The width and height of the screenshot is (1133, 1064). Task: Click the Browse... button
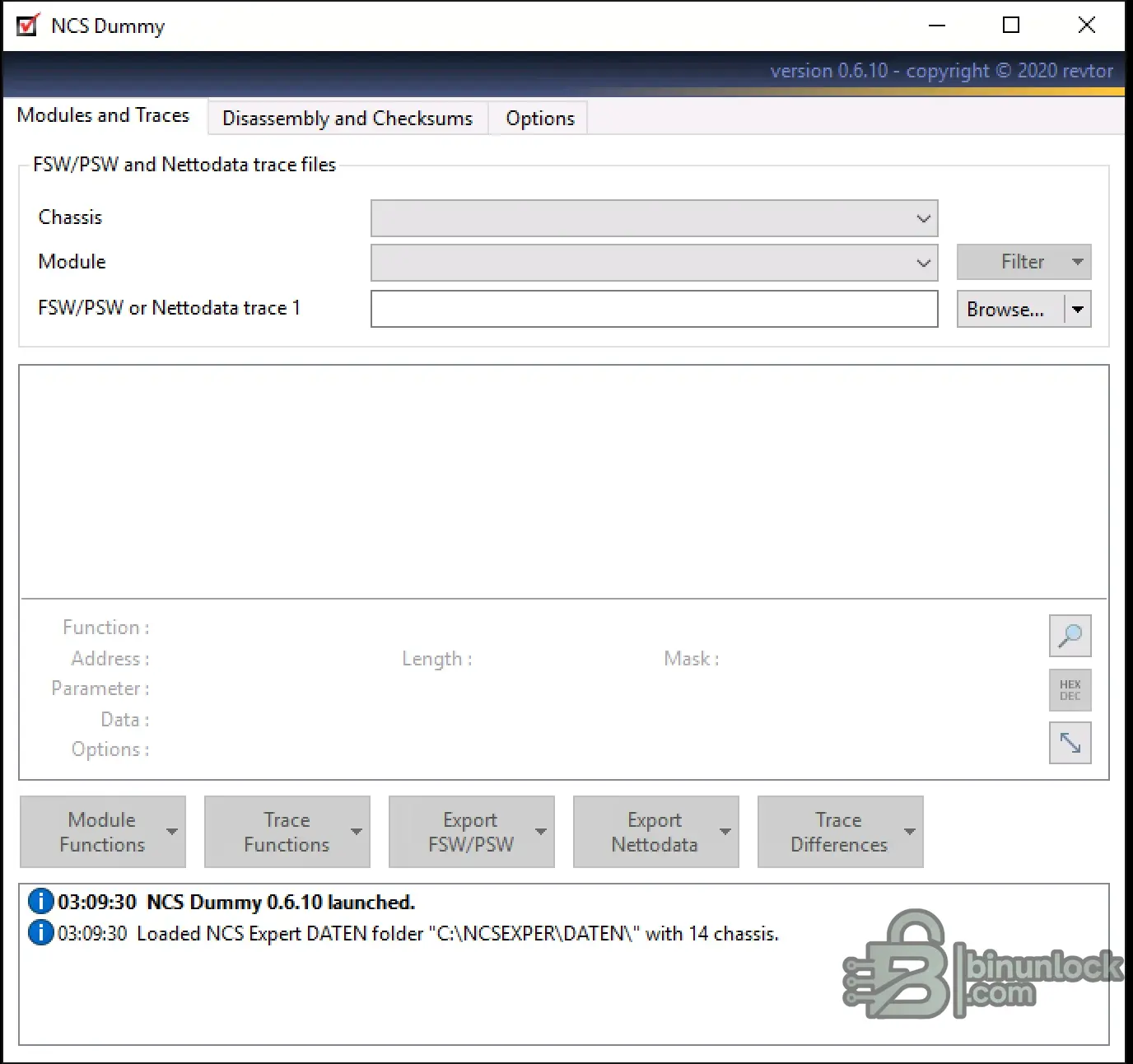[x=1010, y=310]
